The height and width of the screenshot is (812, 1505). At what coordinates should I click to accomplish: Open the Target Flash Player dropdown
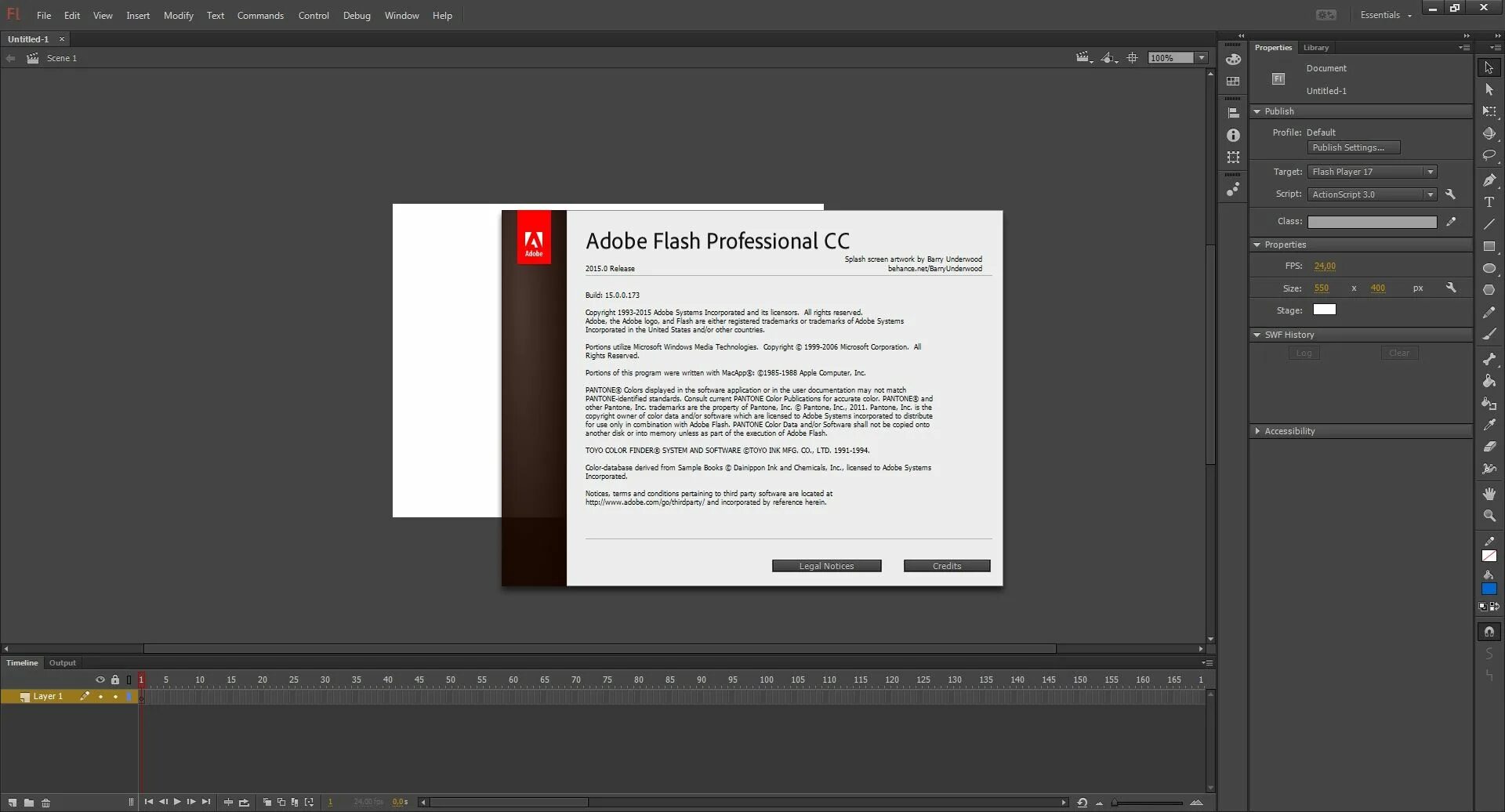coord(1372,172)
